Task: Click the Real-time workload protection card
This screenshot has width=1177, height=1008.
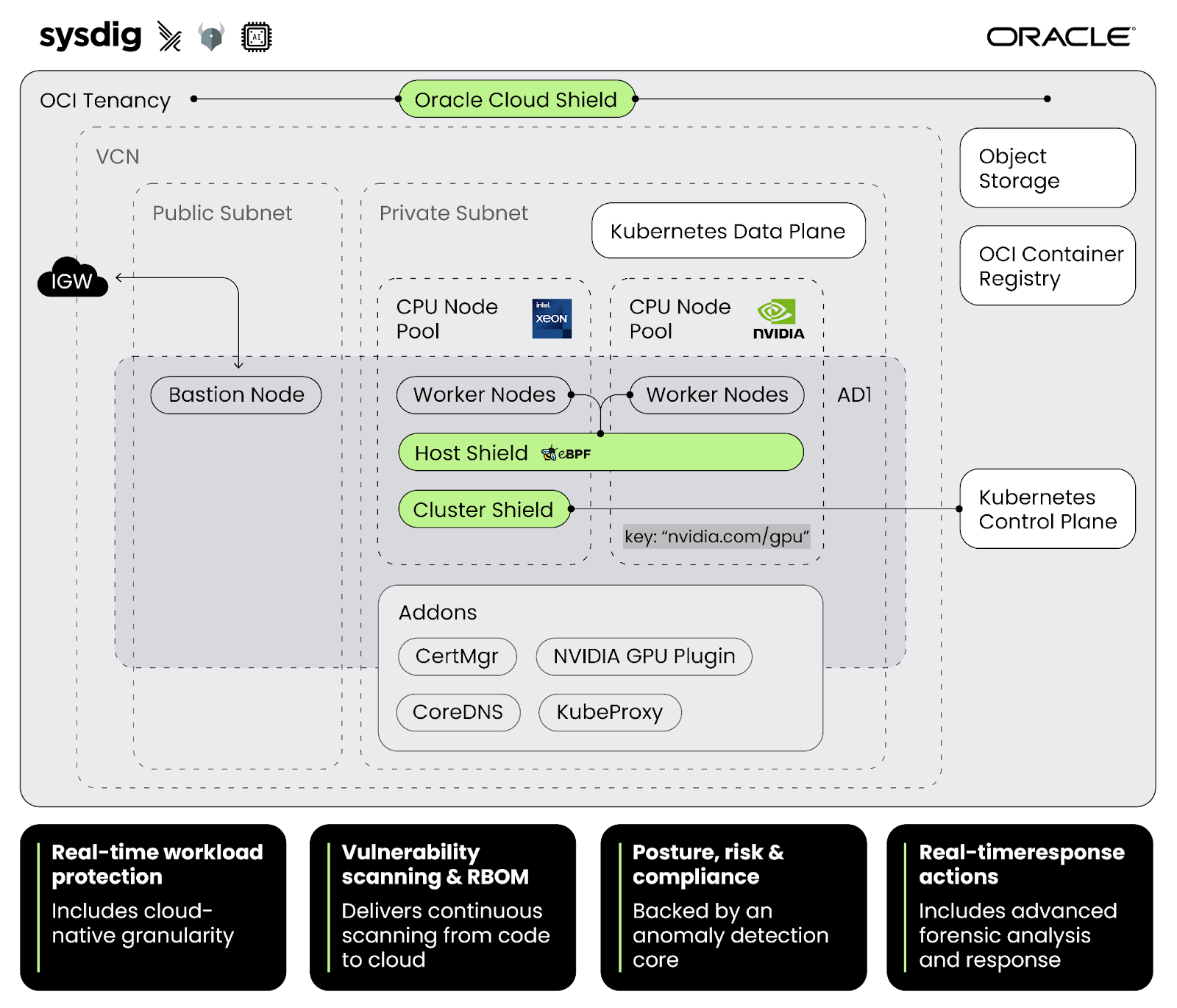Action: (153, 907)
